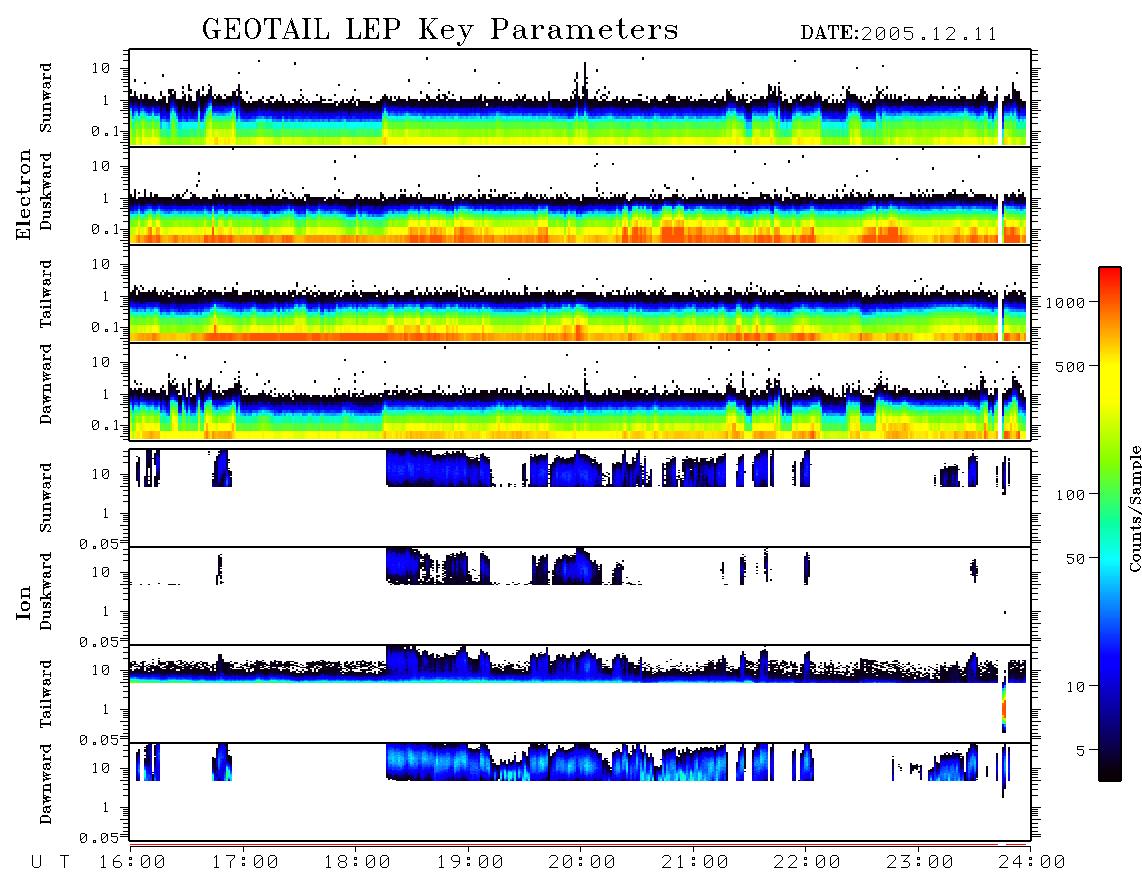This screenshot has width=1142, height=880.
Task: Click the 50 colorbar tick value
Action: 1075,559
